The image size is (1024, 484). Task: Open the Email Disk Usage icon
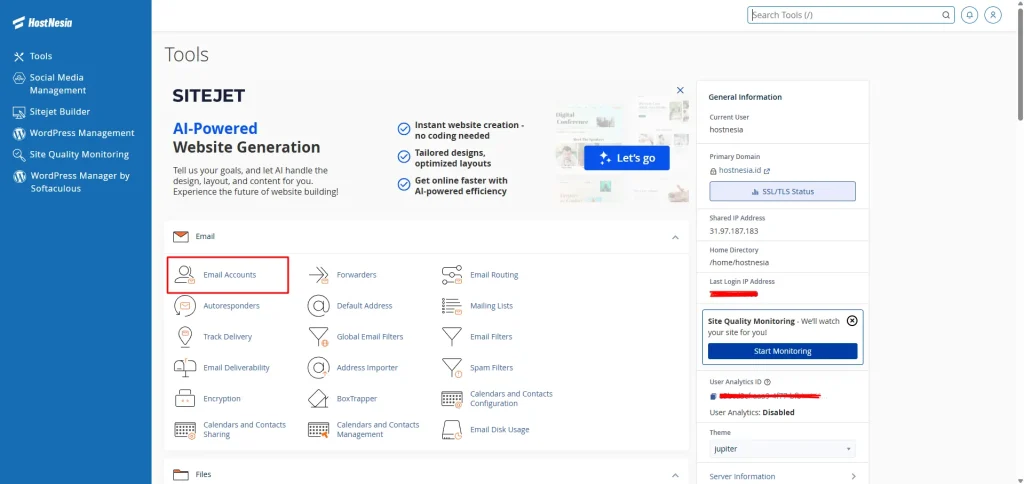452,430
